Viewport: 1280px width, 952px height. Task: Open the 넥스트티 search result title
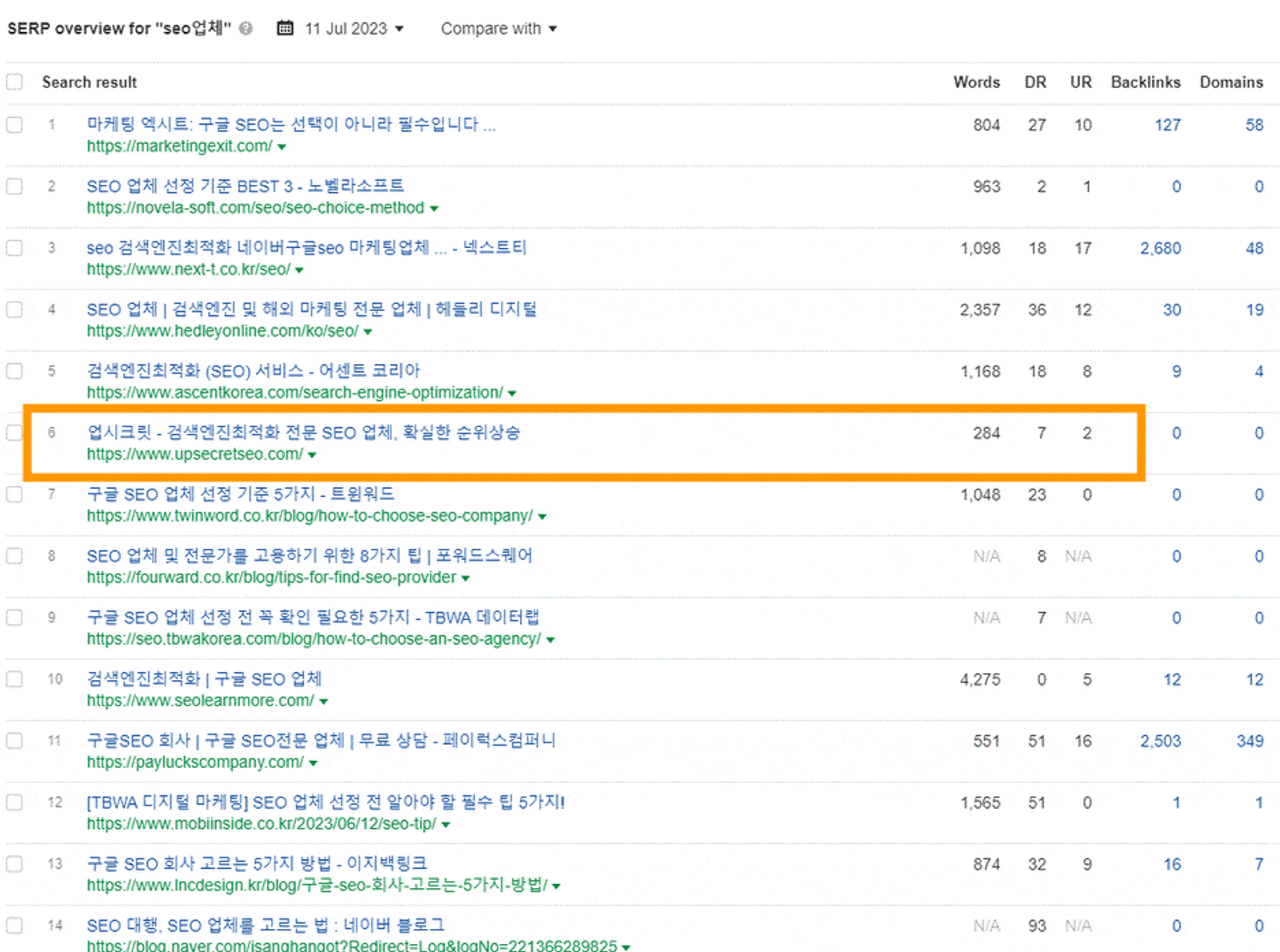point(306,247)
